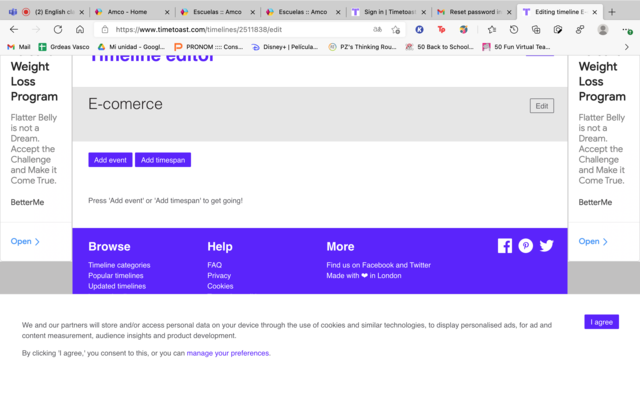The width and height of the screenshot is (640, 400).
Task: Open Timeline categories footer link
Action: coord(119,265)
